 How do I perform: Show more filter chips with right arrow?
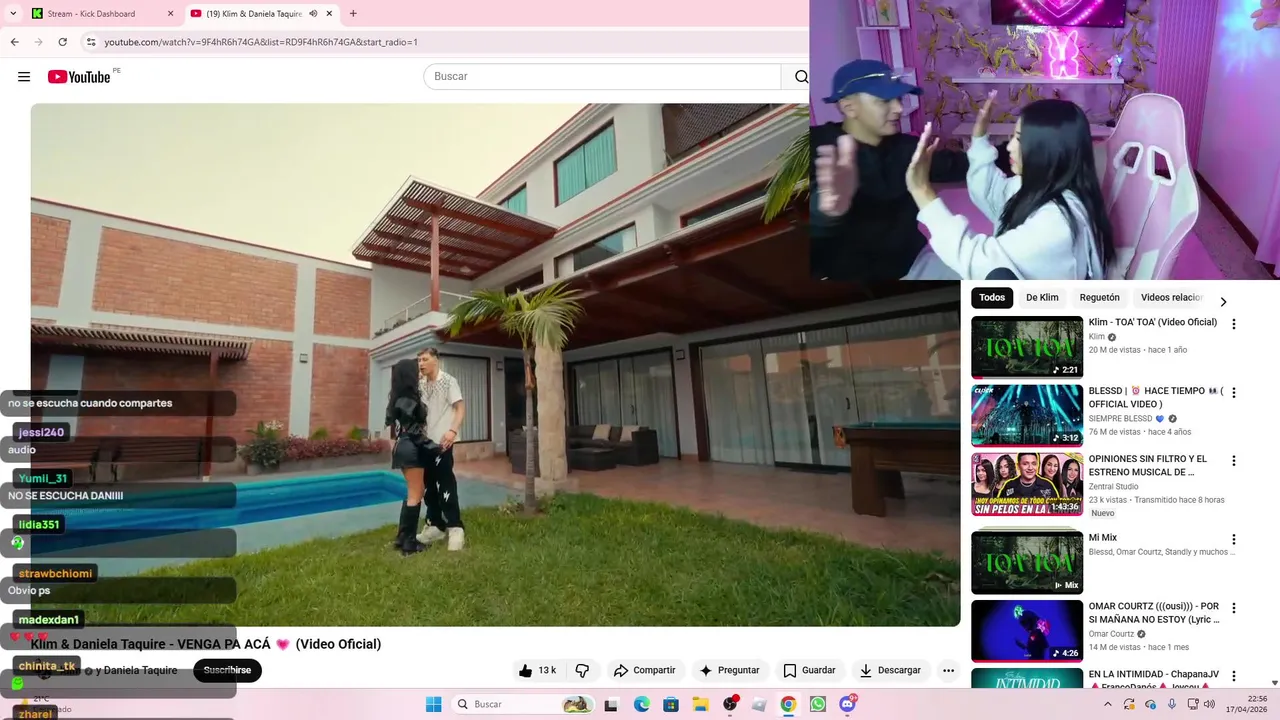pyautogui.click(x=1222, y=302)
